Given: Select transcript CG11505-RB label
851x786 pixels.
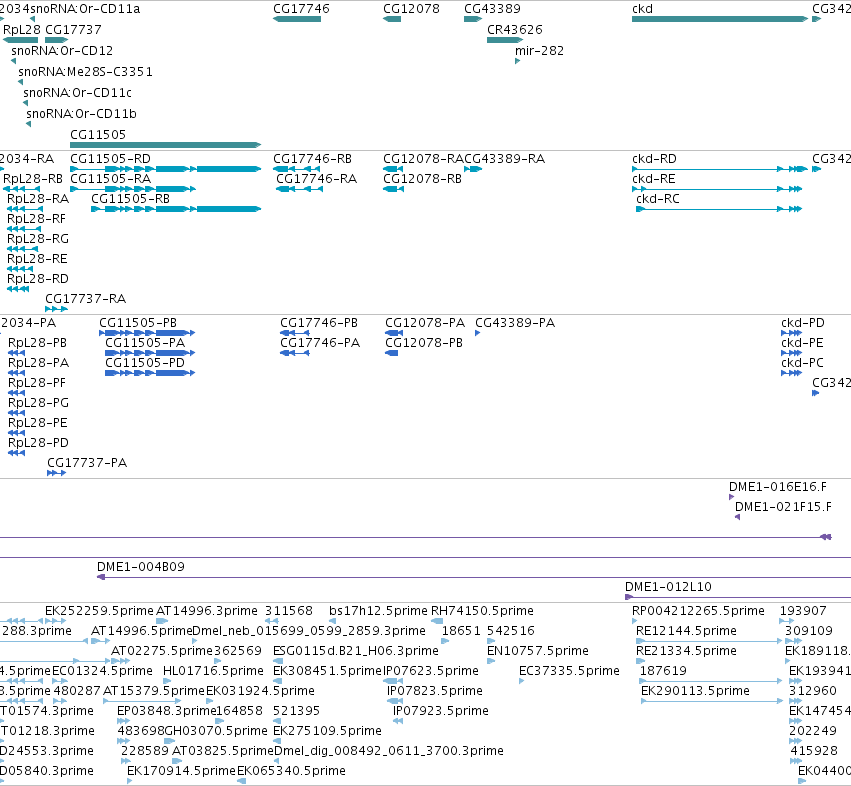Looking at the screenshot, I should coord(130,199).
